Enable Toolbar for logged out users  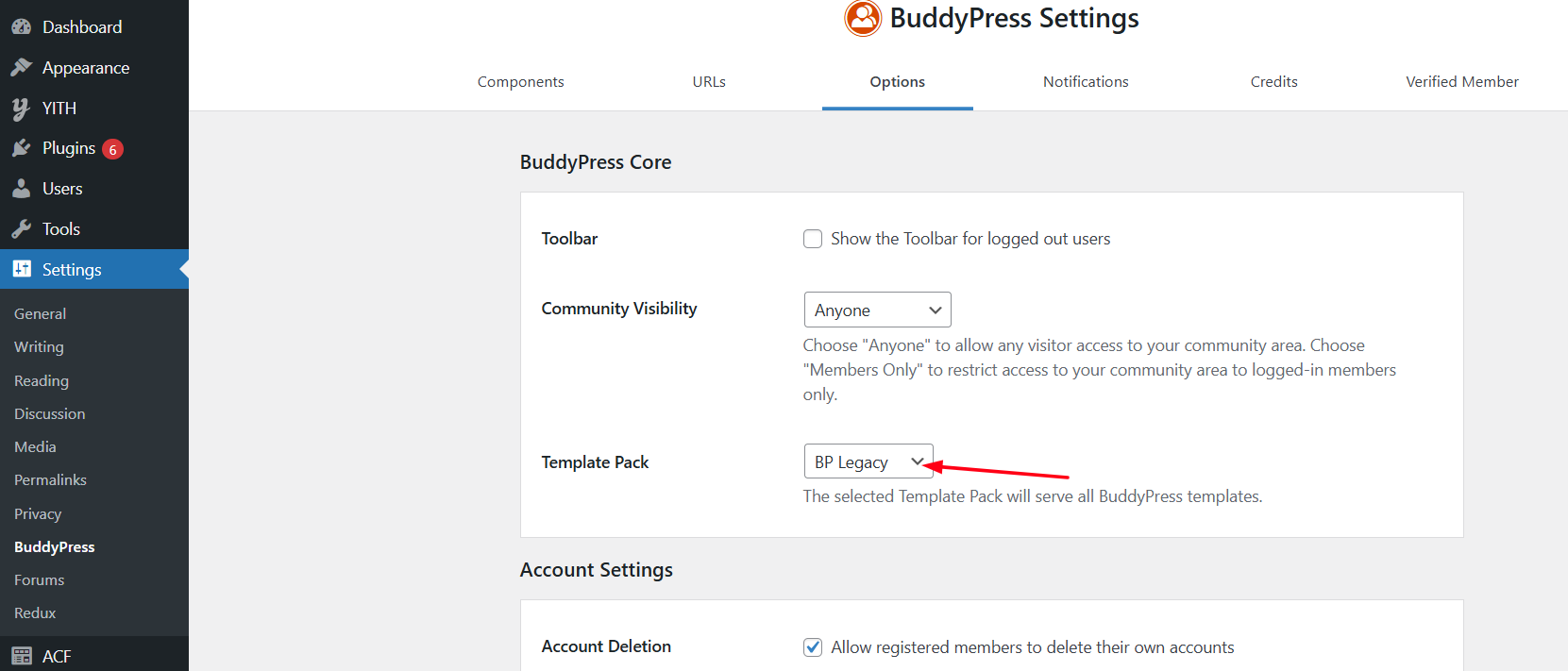coord(813,239)
